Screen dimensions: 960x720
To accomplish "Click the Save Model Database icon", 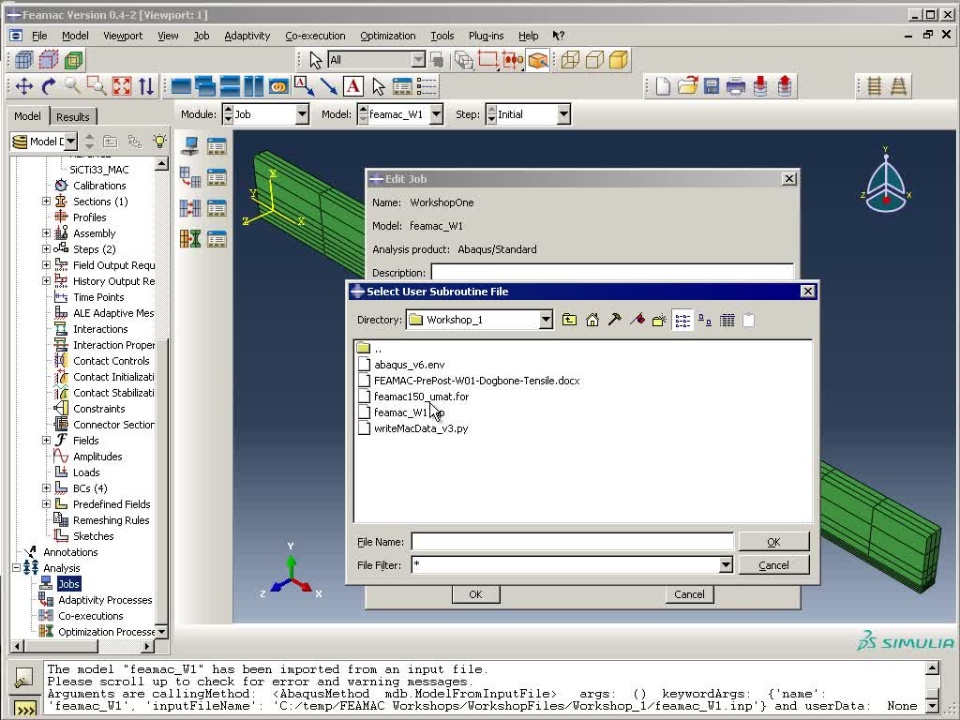I will [x=711, y=86].
